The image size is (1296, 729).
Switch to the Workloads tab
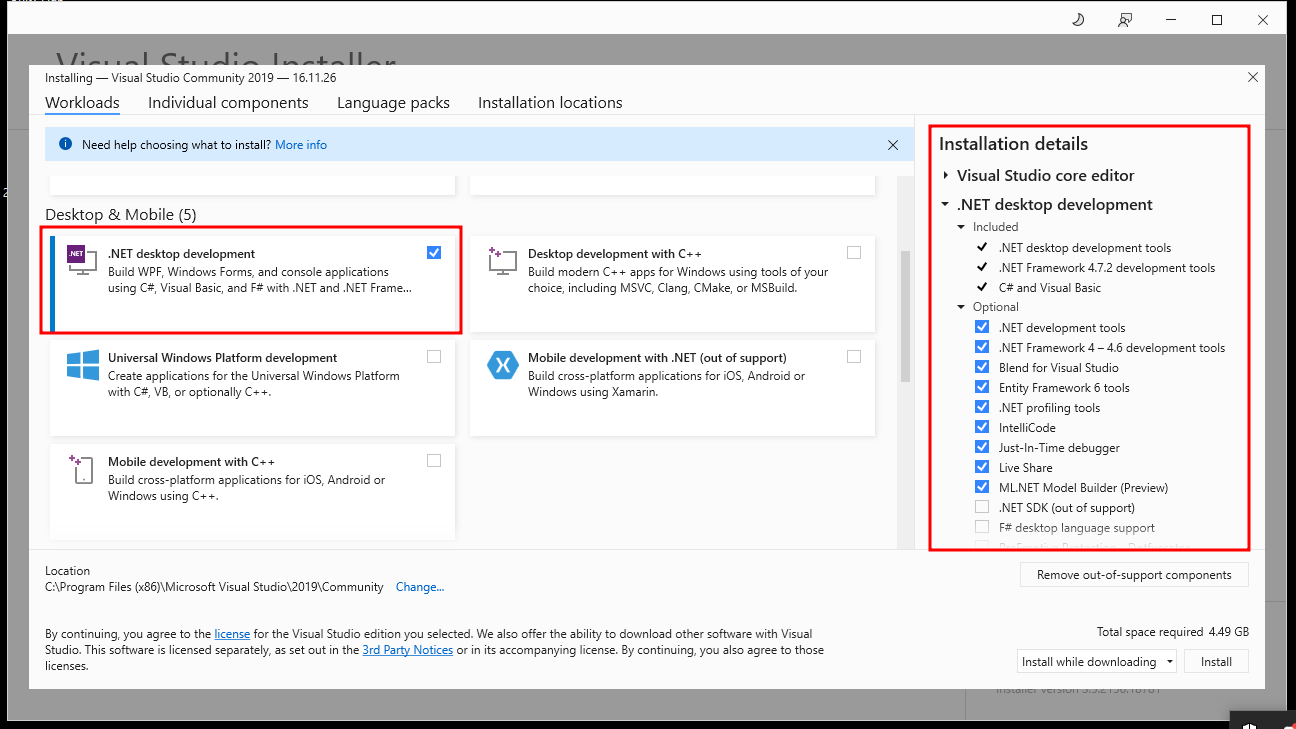click(x=82, y=103)
